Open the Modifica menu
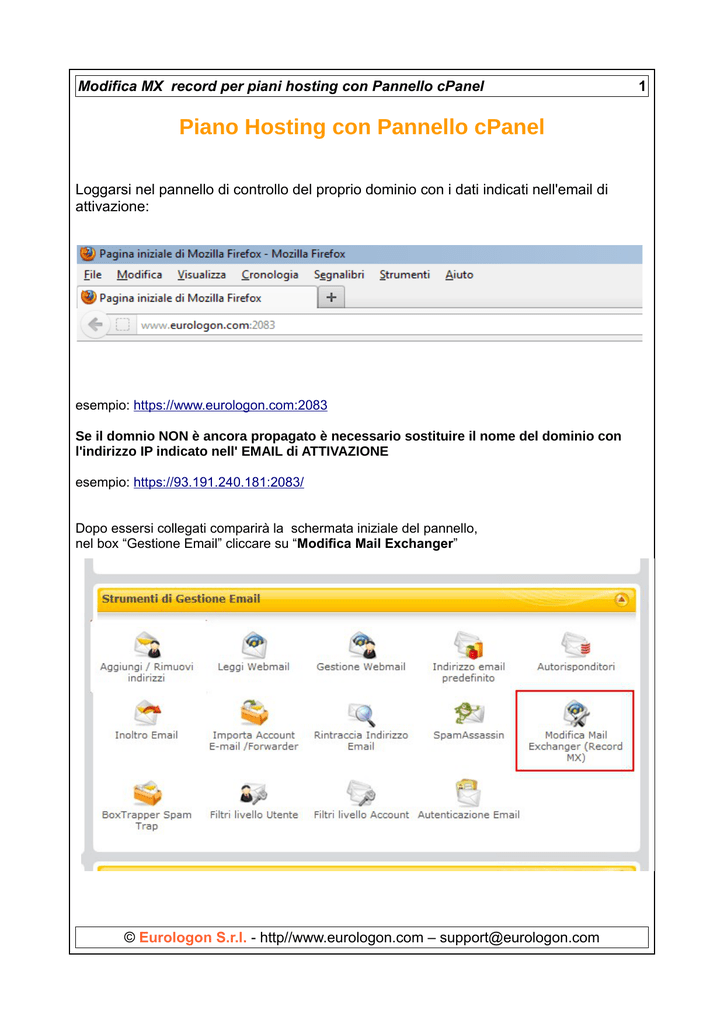The image size is (724, 1024). click(140, 275)
